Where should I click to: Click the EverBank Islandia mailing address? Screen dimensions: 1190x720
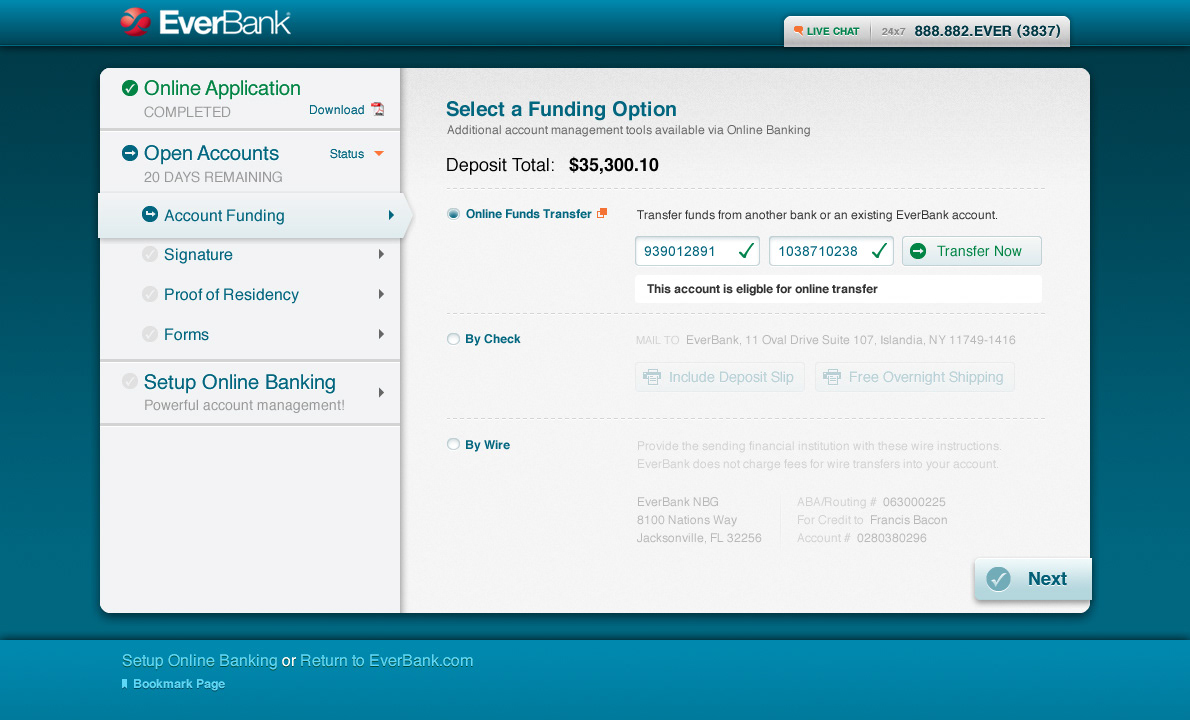pos(851,340)
